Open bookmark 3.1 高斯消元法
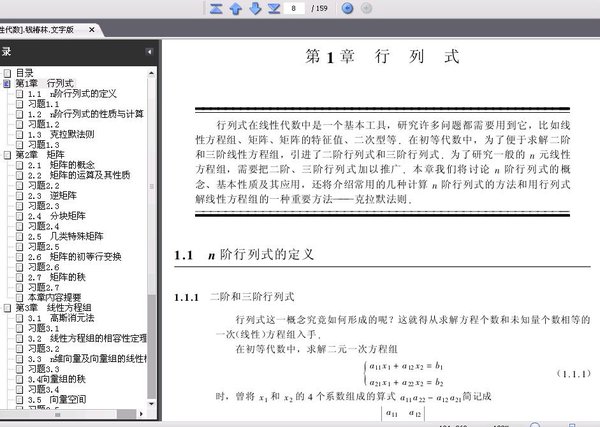 (61, 318)
